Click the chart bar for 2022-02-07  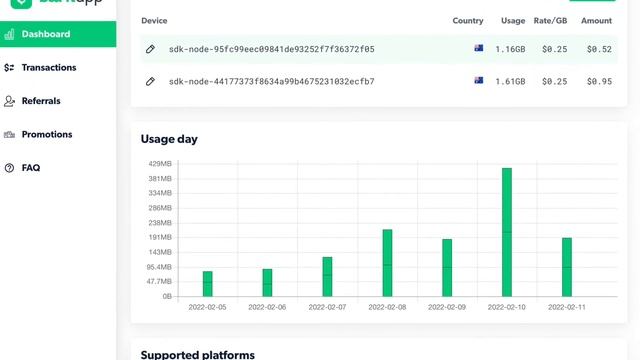click(x=327, y=277)
